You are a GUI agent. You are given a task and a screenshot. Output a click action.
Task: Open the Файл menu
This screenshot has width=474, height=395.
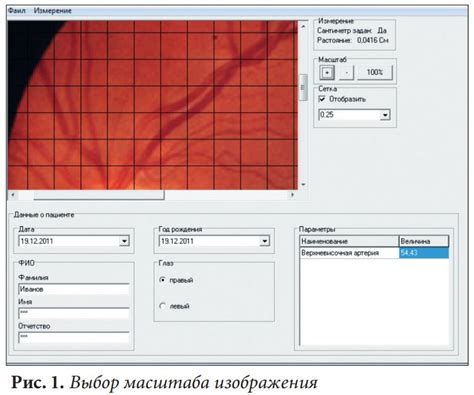[17, 11]
